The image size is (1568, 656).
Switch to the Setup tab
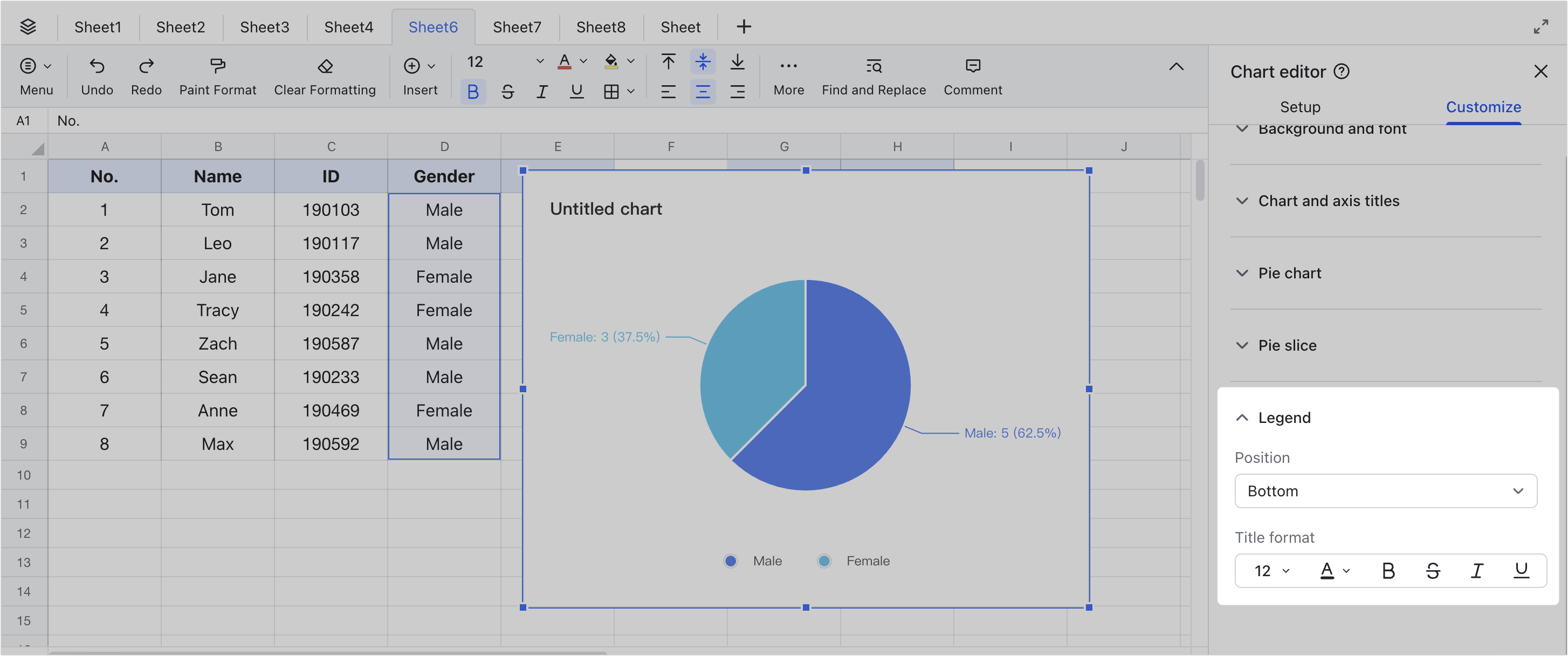tap(1299, 107)
